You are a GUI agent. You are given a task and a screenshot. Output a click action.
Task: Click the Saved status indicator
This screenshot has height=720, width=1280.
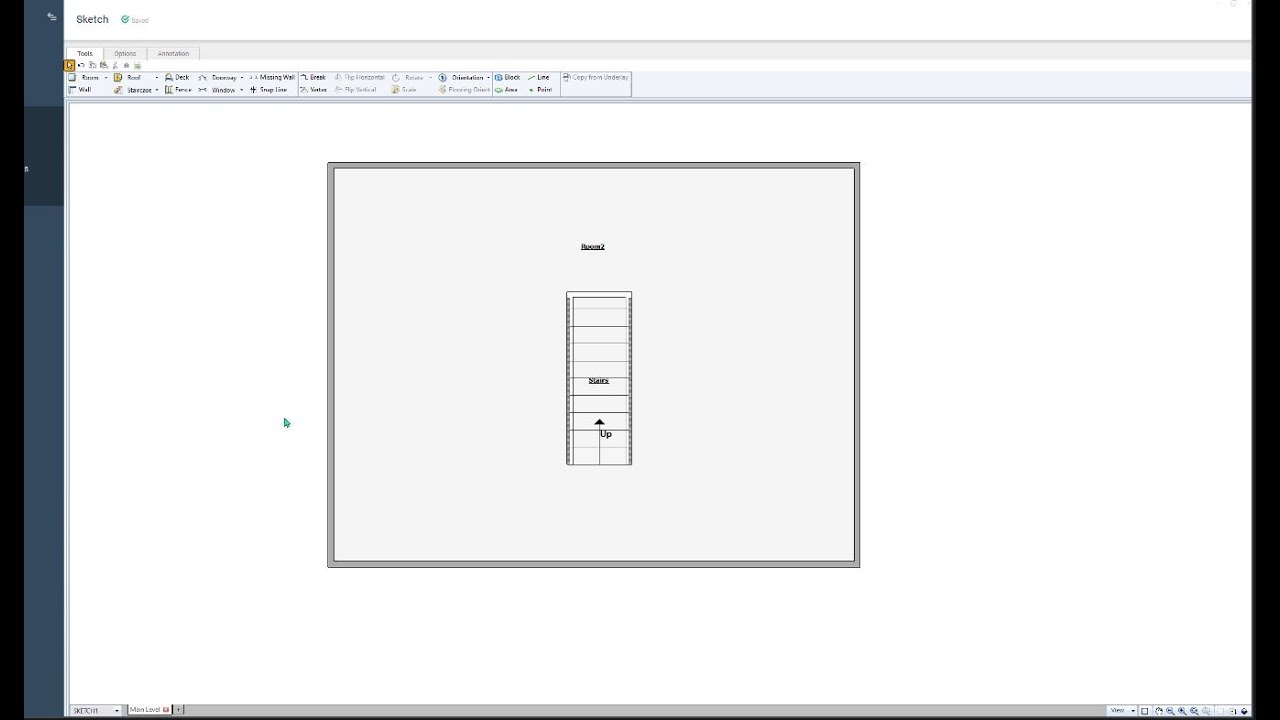click(x=135, y=20)
